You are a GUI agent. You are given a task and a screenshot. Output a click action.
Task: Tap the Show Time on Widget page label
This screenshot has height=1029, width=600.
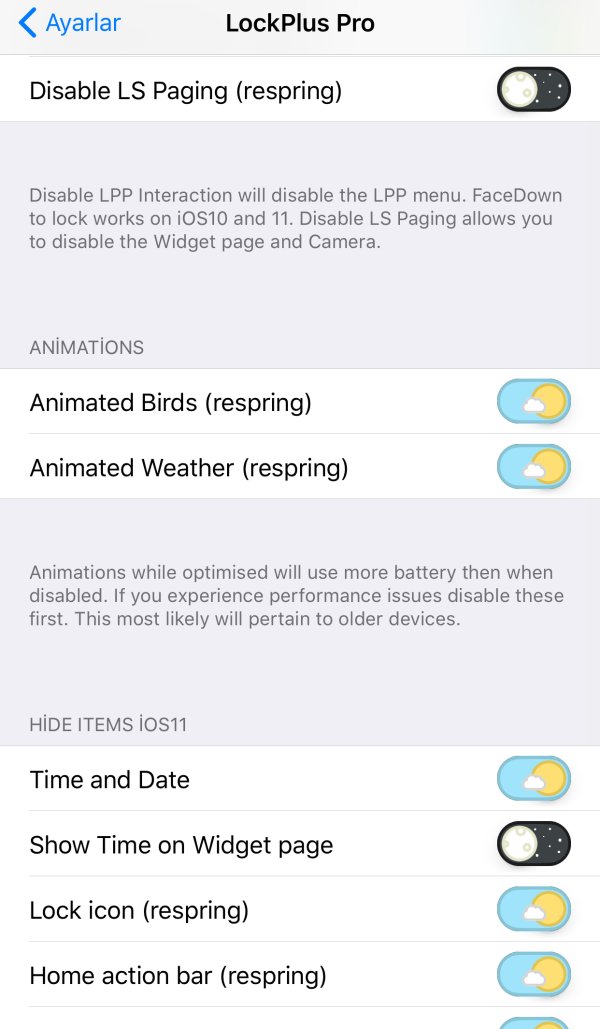click(x=181, y=845)
